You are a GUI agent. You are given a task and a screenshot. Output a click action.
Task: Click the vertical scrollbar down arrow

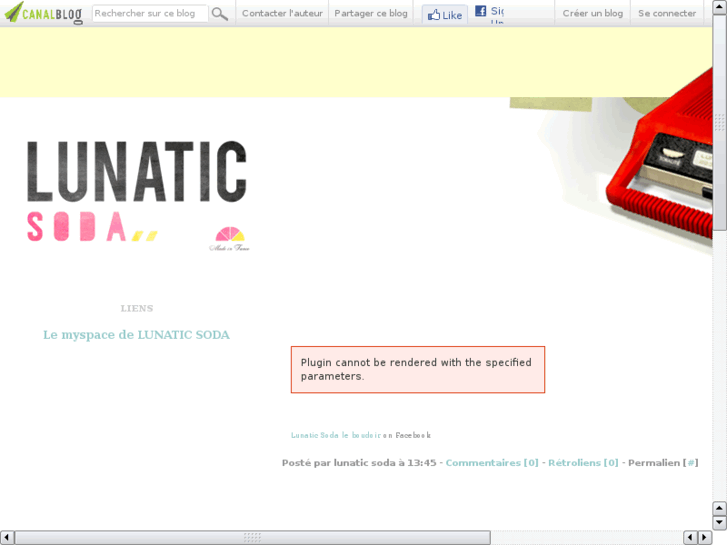pos(720,522)
